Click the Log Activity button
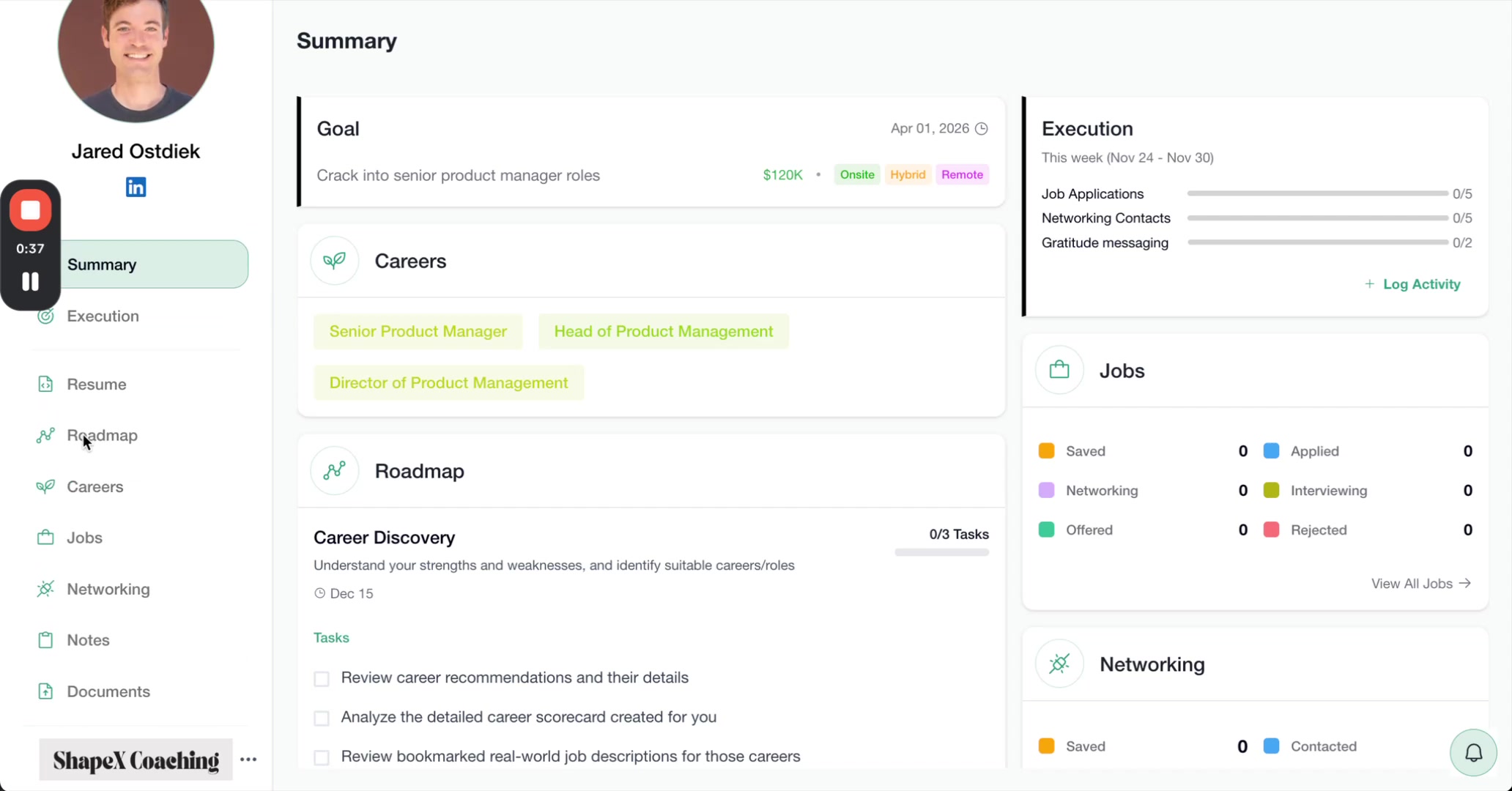 click(1413, 284)
